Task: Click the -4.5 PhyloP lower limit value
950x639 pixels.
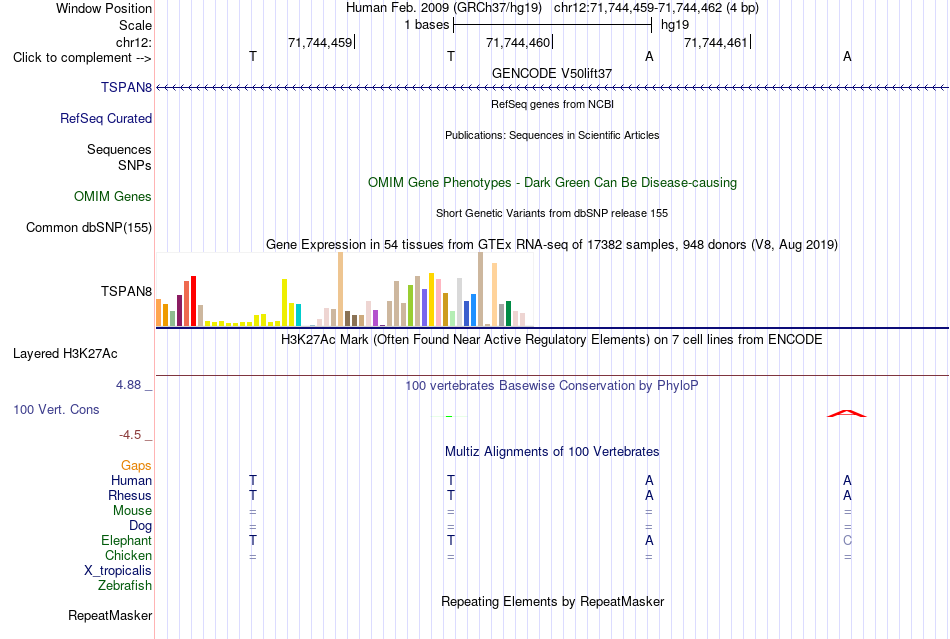Action: [x=130, y=435]
